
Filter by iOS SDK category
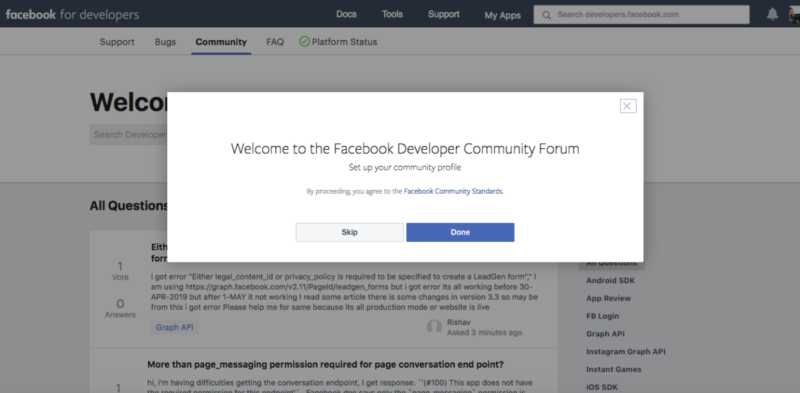(602, 387)
